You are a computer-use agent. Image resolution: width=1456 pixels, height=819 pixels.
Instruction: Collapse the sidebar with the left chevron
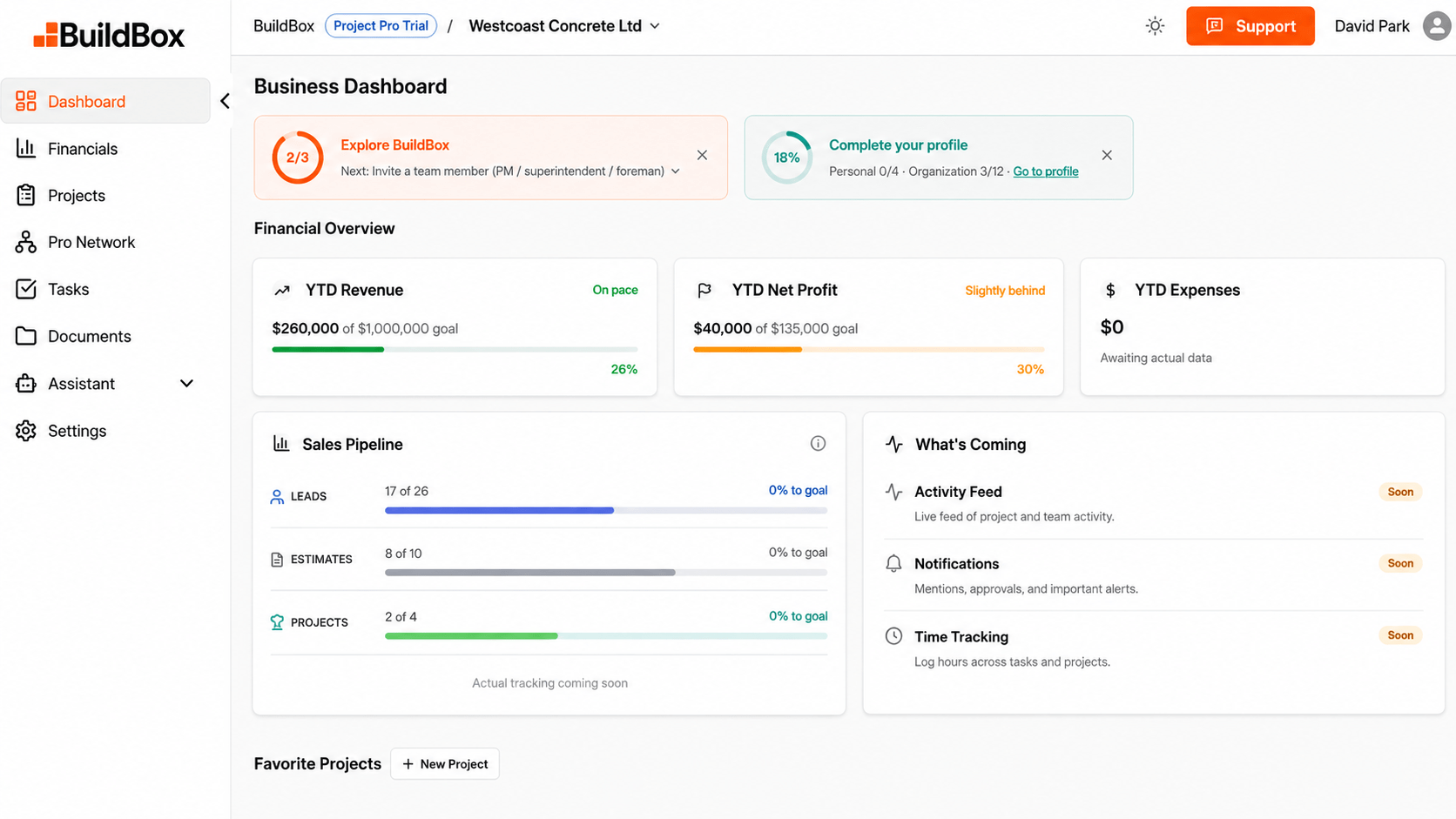pyautogui.click(x=225, y=101)
